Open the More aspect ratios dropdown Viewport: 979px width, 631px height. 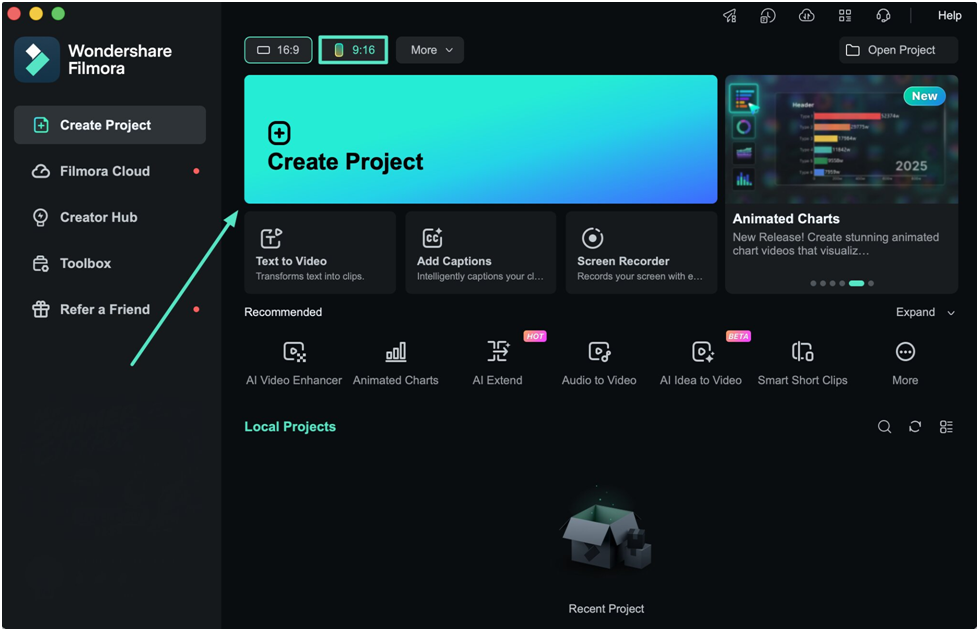point(430,50)
